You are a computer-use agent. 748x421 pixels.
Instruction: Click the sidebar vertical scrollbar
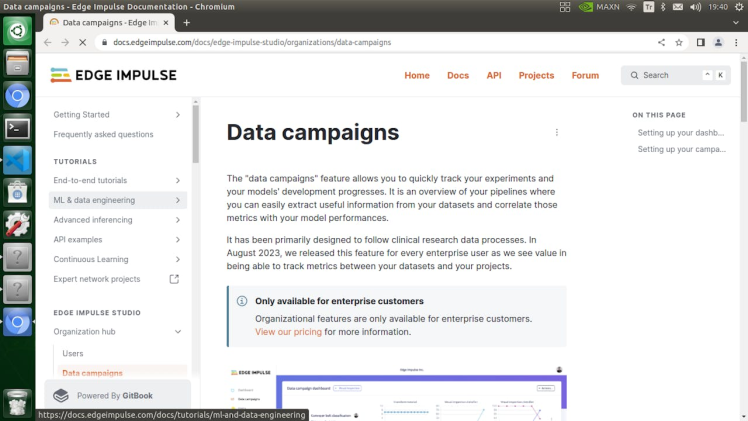pos(195,140)
